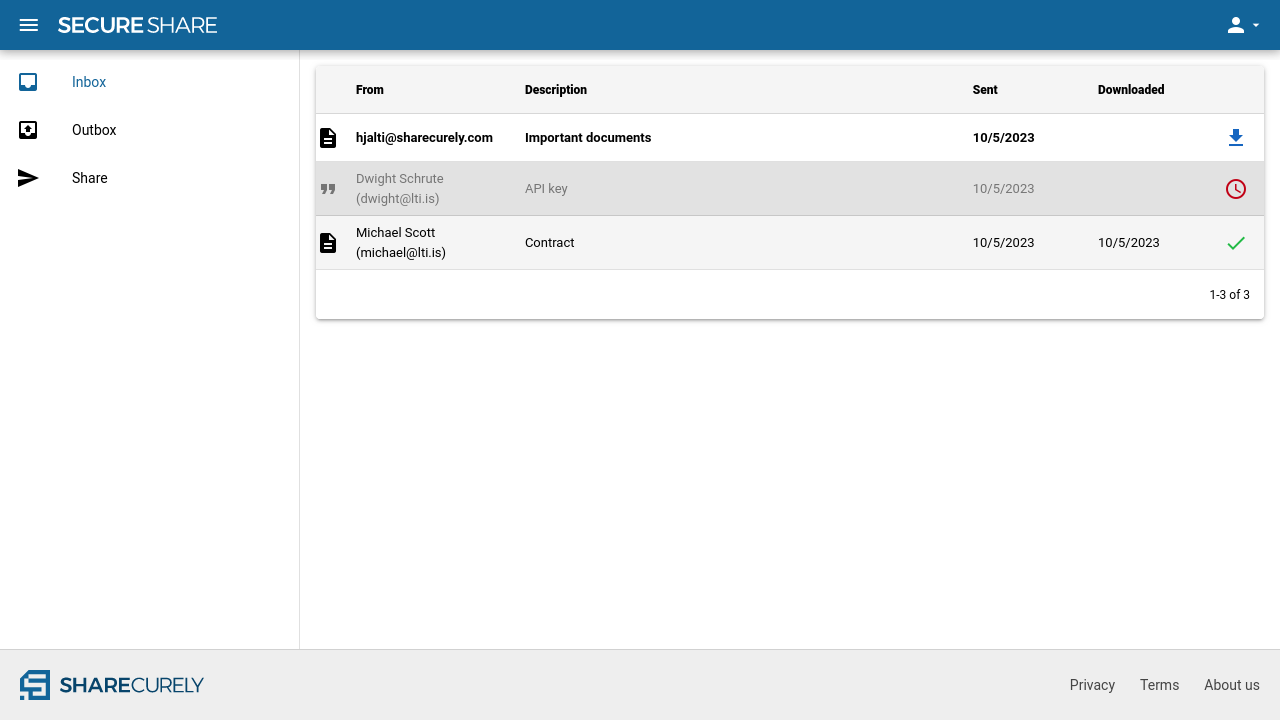Click the Secure Share logo
Viewport: 1280px width, 720px height.
[137, 25]
